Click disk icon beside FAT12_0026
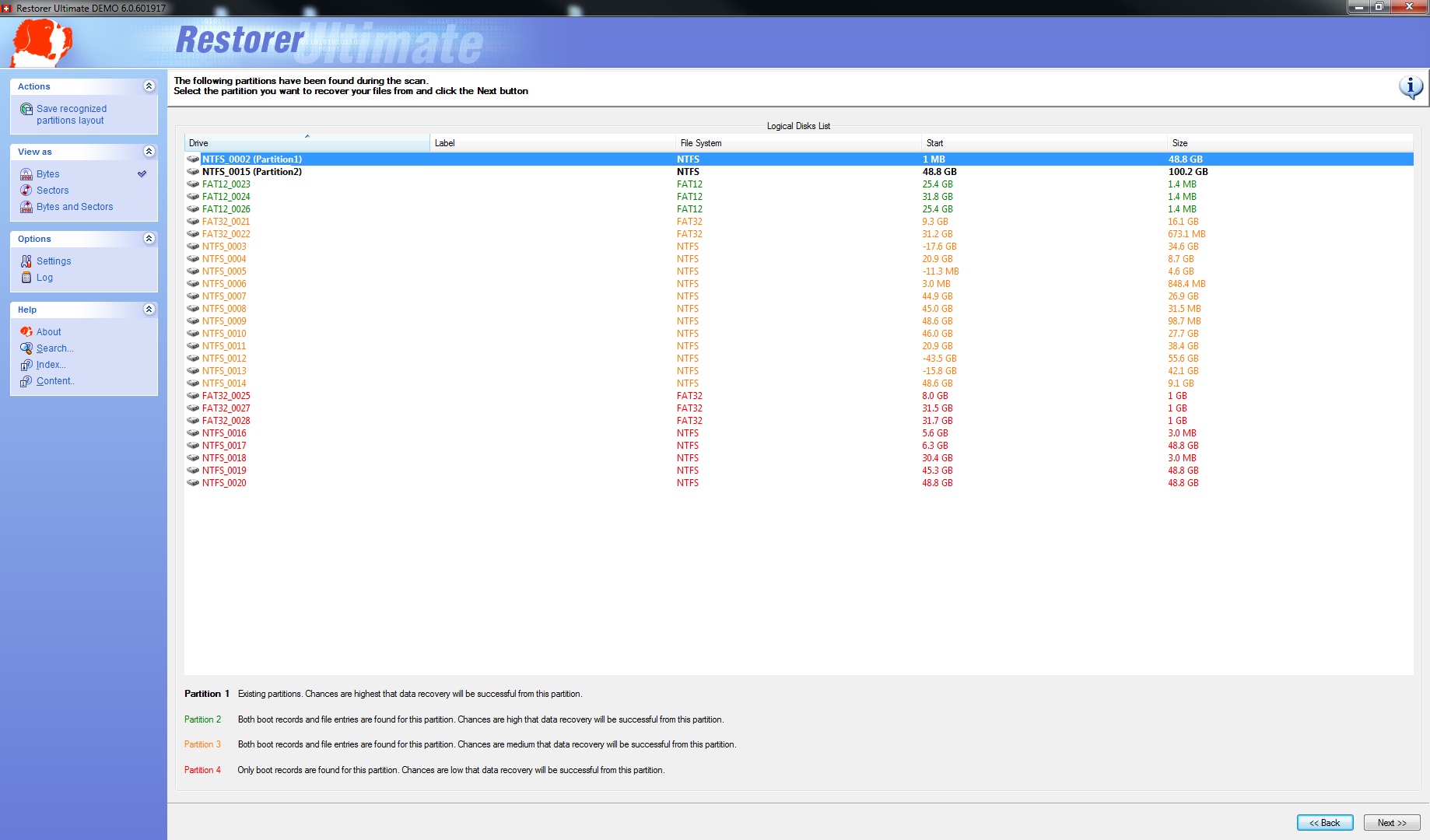This screenshot has height=840, width=1430. point(193,209)
